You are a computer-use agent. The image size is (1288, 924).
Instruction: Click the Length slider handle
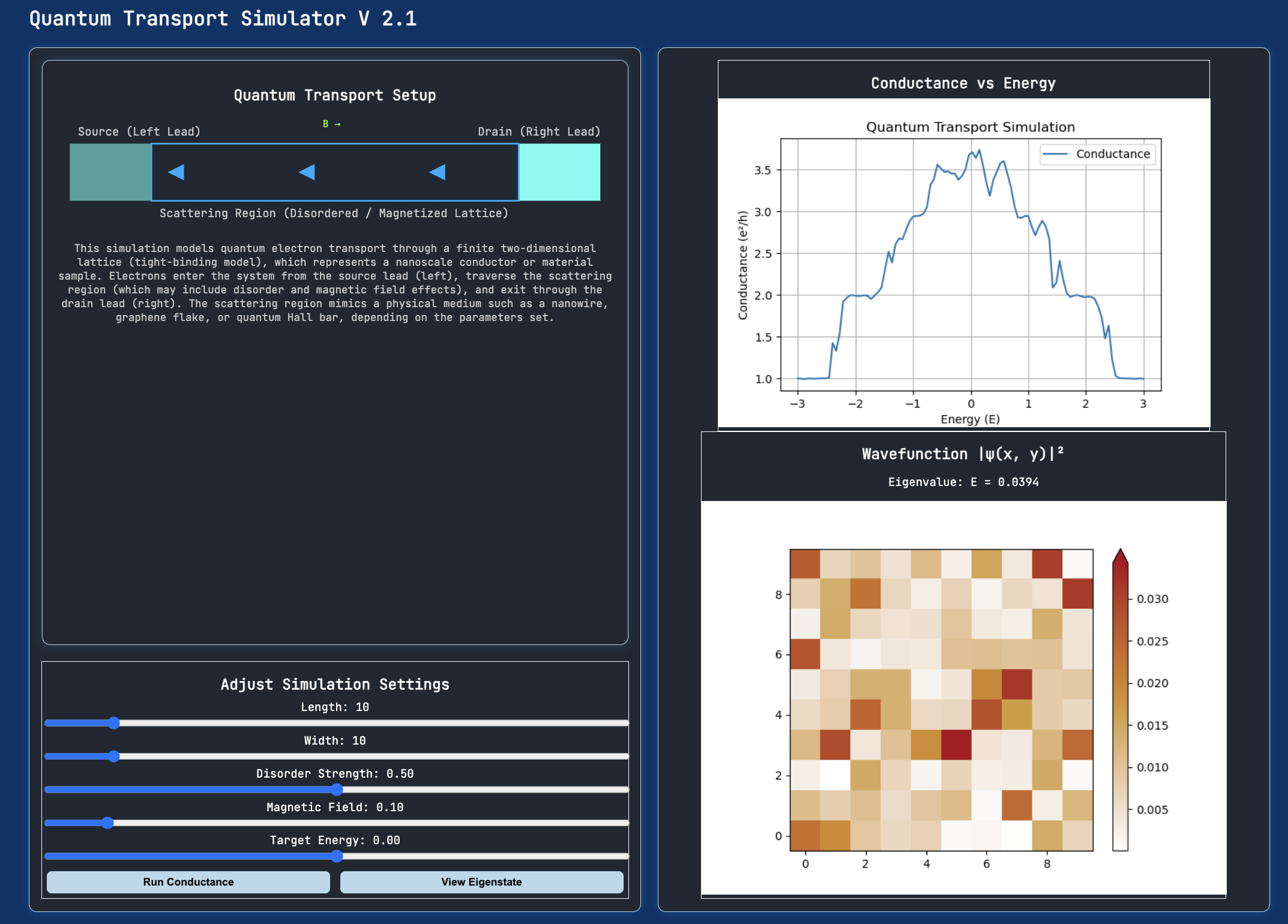click(x=114, y=723)
